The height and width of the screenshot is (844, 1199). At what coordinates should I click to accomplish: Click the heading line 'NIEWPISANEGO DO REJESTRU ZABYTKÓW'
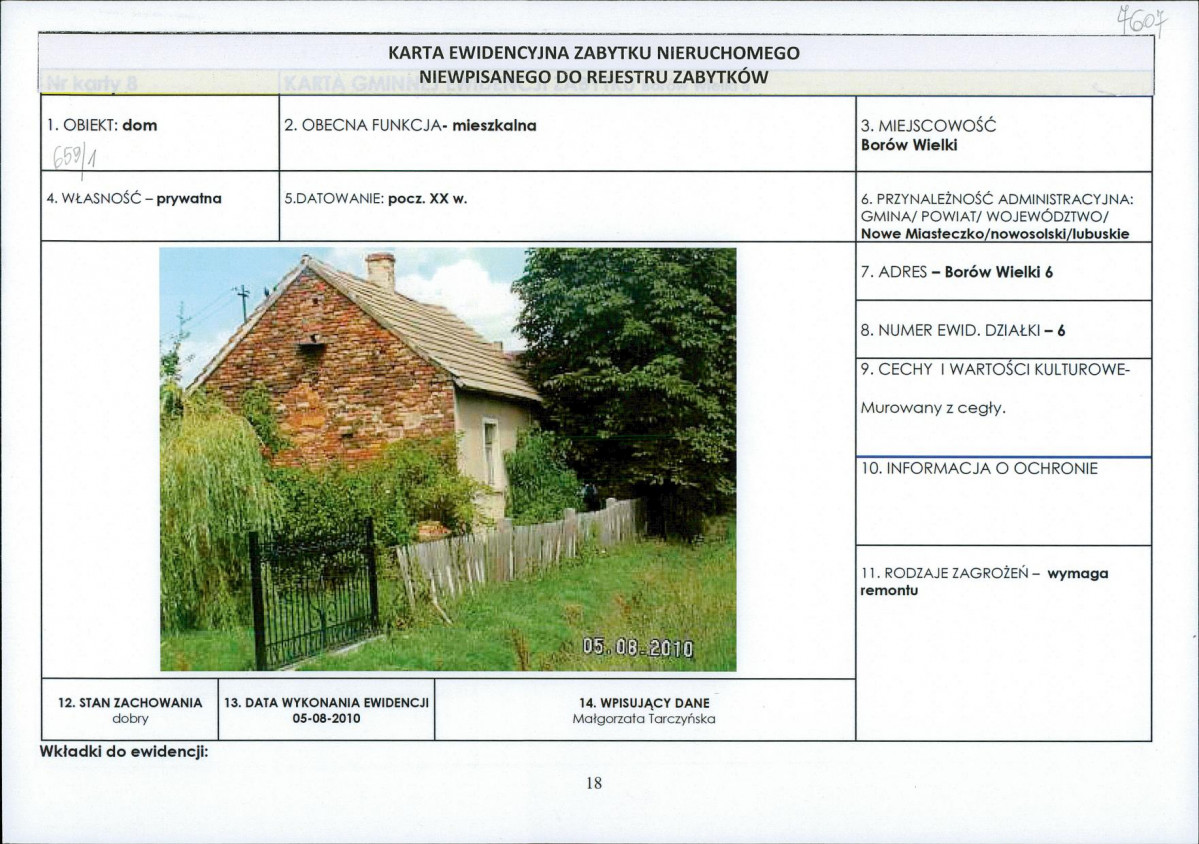click(x=593, y=77)
